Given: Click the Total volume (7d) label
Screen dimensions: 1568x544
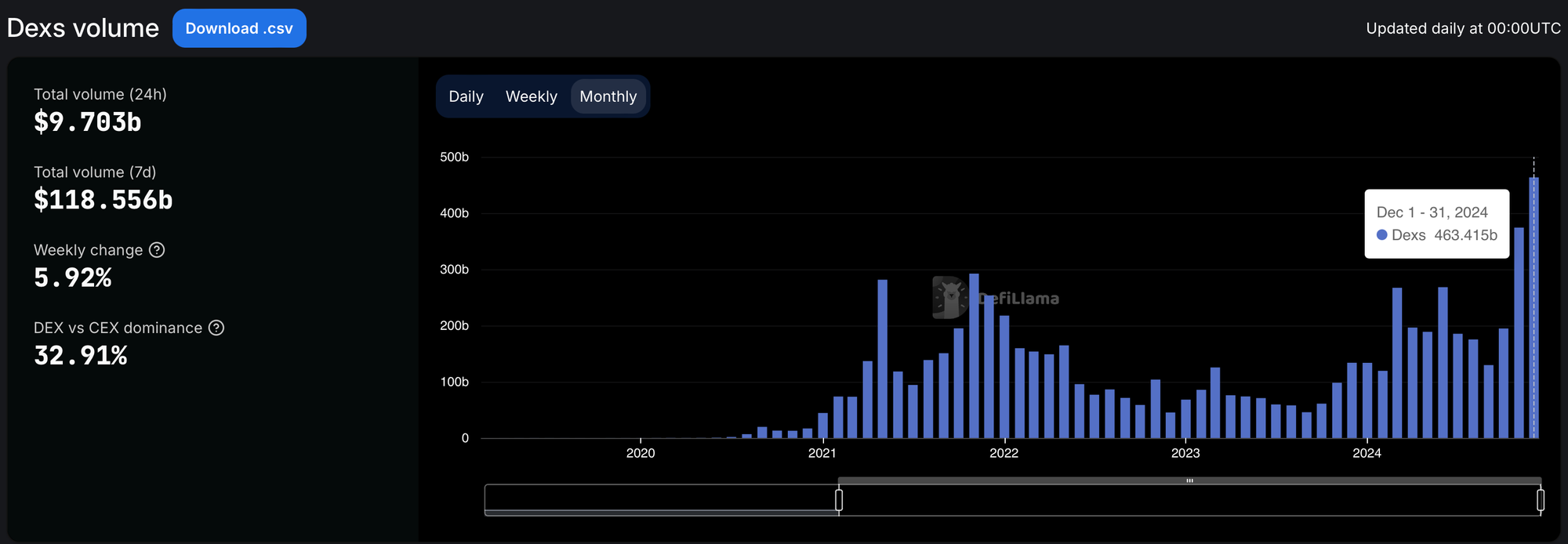Looking at the screenshot, I should 95,172.
